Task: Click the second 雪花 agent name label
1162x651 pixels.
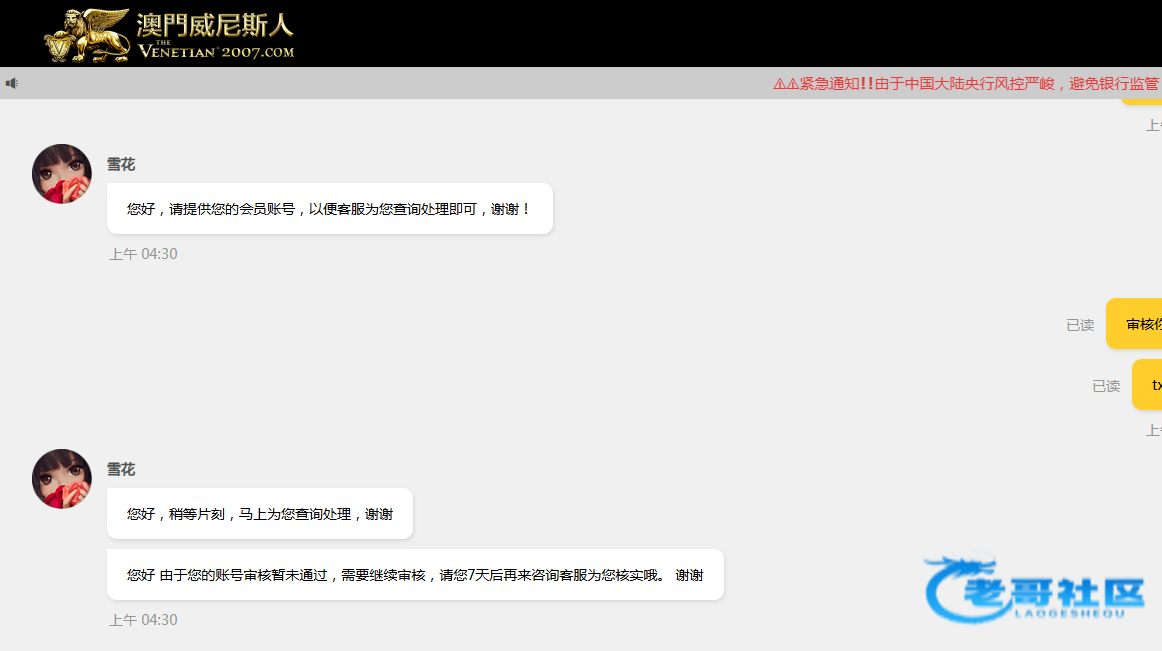Action: pos(121,470)
